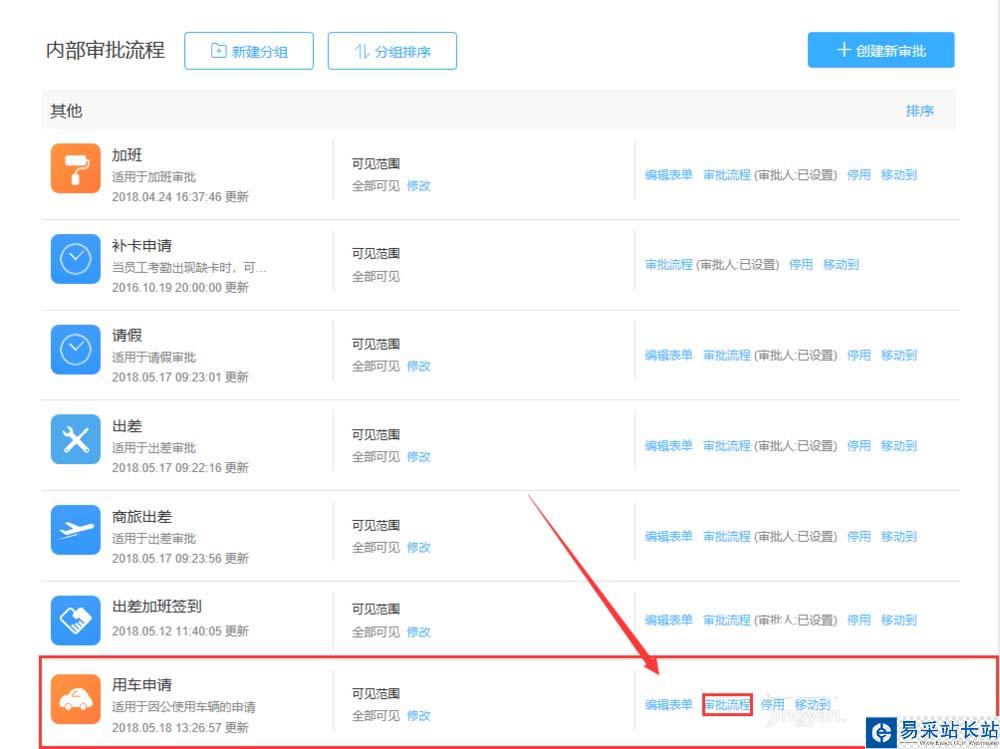The height and width of the screenshot is (749, 1000).
Task: Click 修改 visibility for 商旅出差
Action: pyautogui.click(x=418, y=547)
